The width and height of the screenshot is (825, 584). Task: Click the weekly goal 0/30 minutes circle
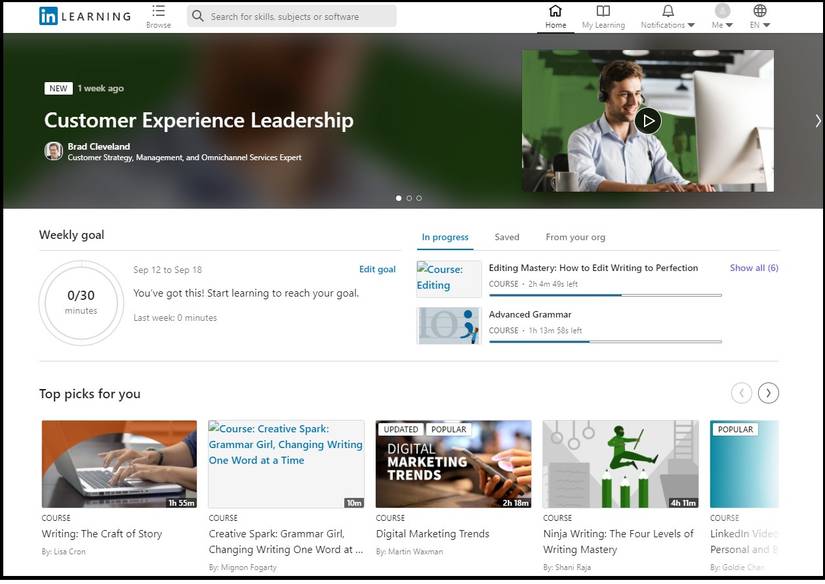(x=81, y=303)
